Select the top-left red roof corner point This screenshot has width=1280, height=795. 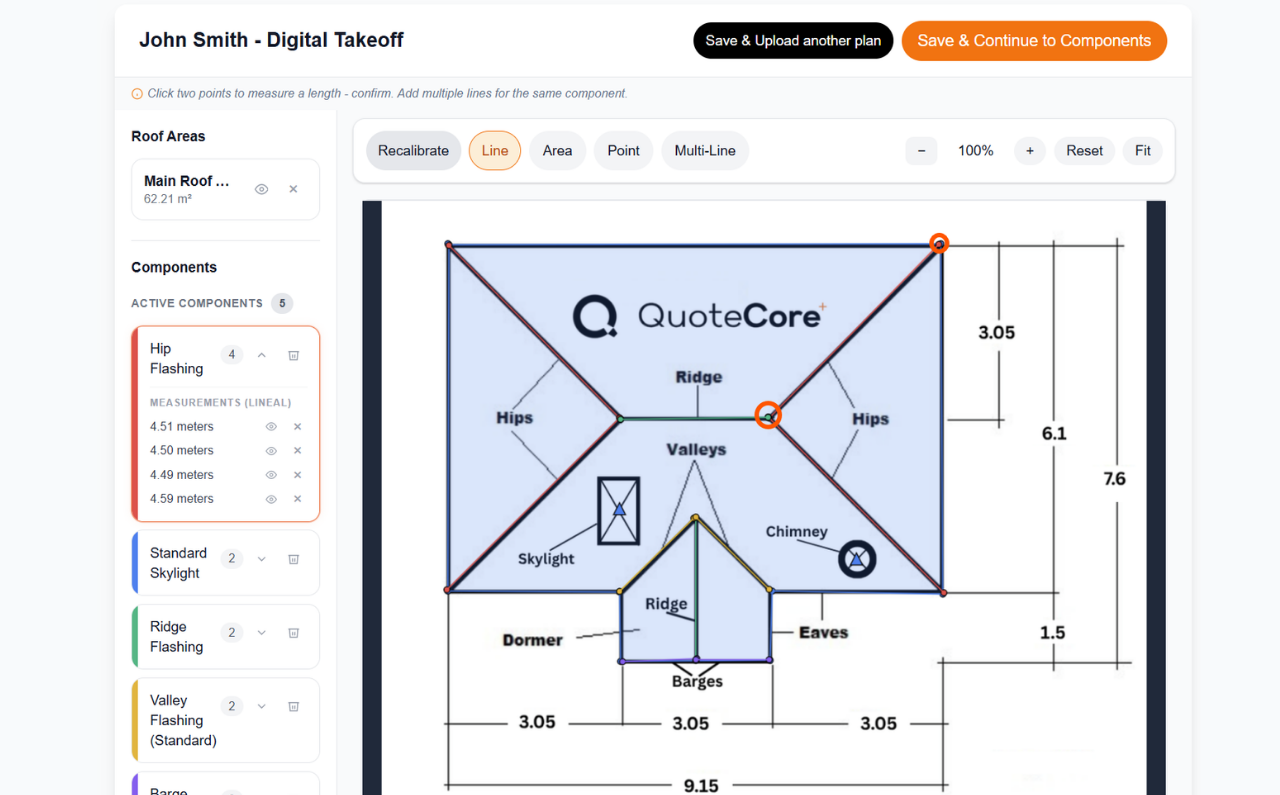click(x=448, y=244)
